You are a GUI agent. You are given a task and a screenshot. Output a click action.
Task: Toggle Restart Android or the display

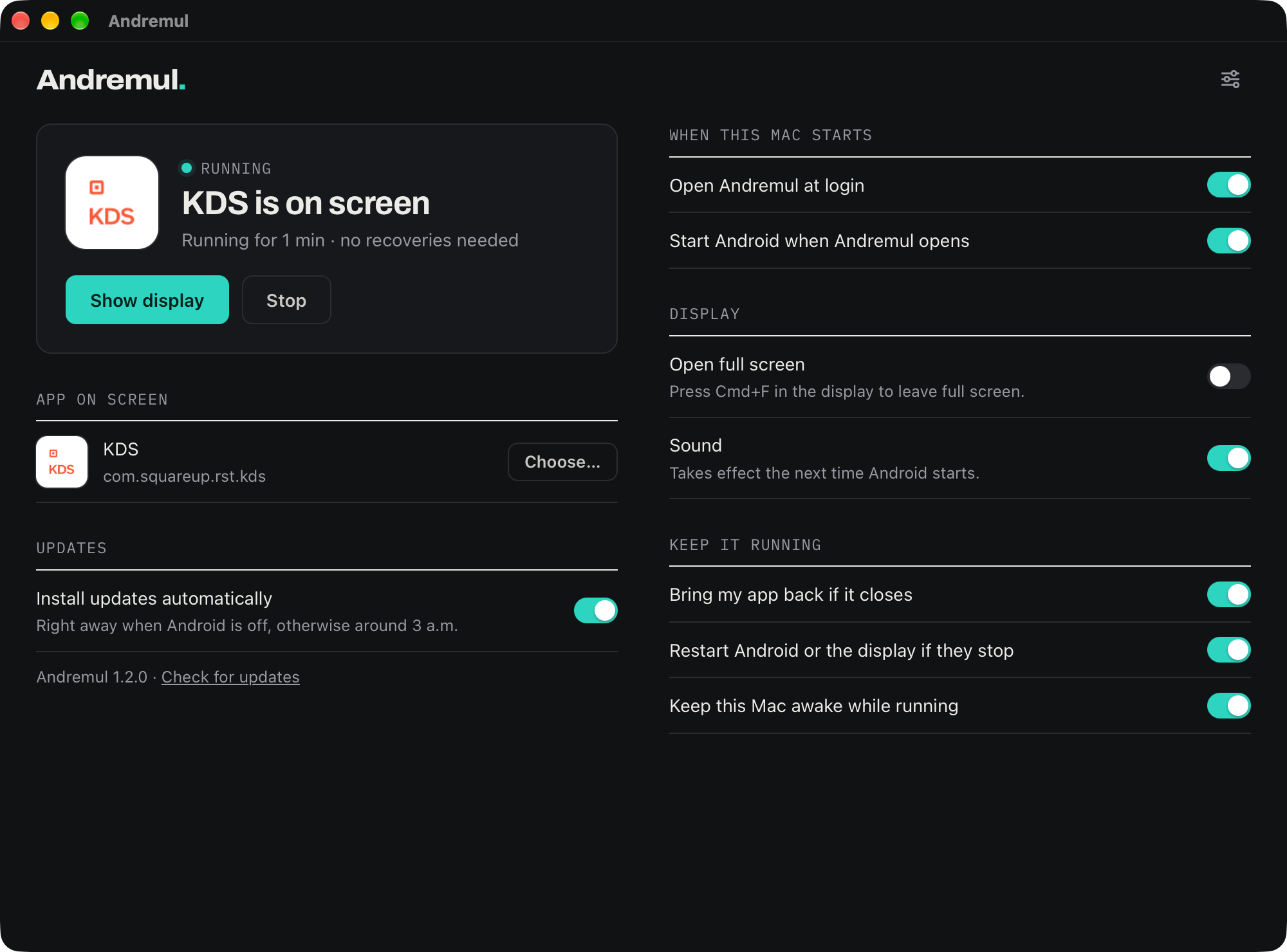(1228, 650)
